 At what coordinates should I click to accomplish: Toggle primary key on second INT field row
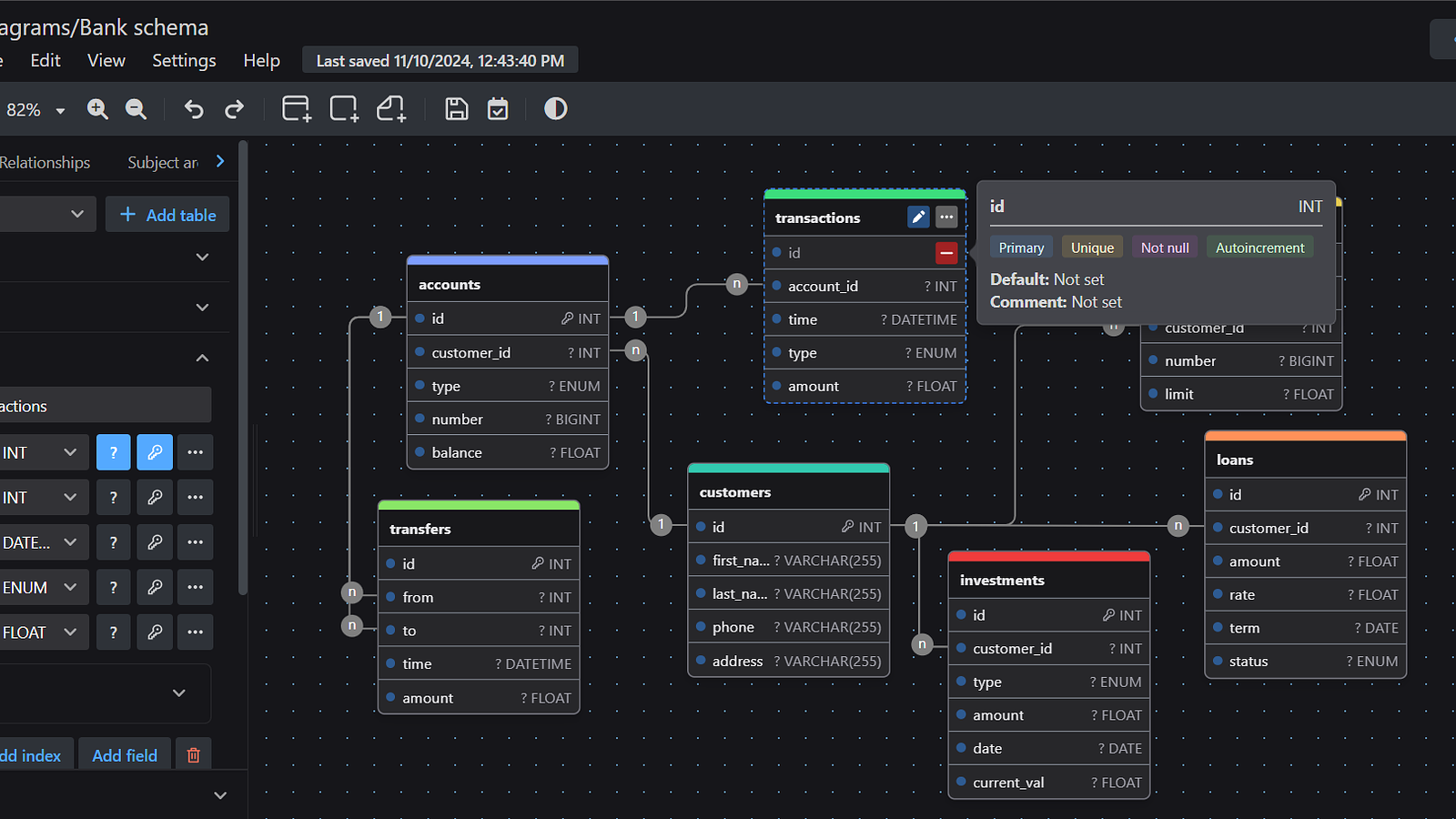(155, 497)
